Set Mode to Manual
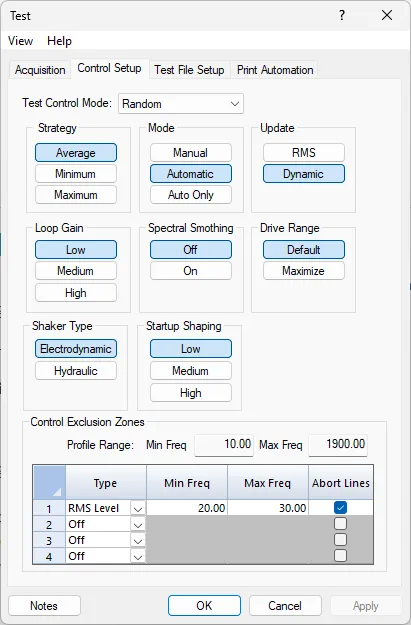Viewport: 411px width, 625px height. pyautogui.click(x=191, y=153)
